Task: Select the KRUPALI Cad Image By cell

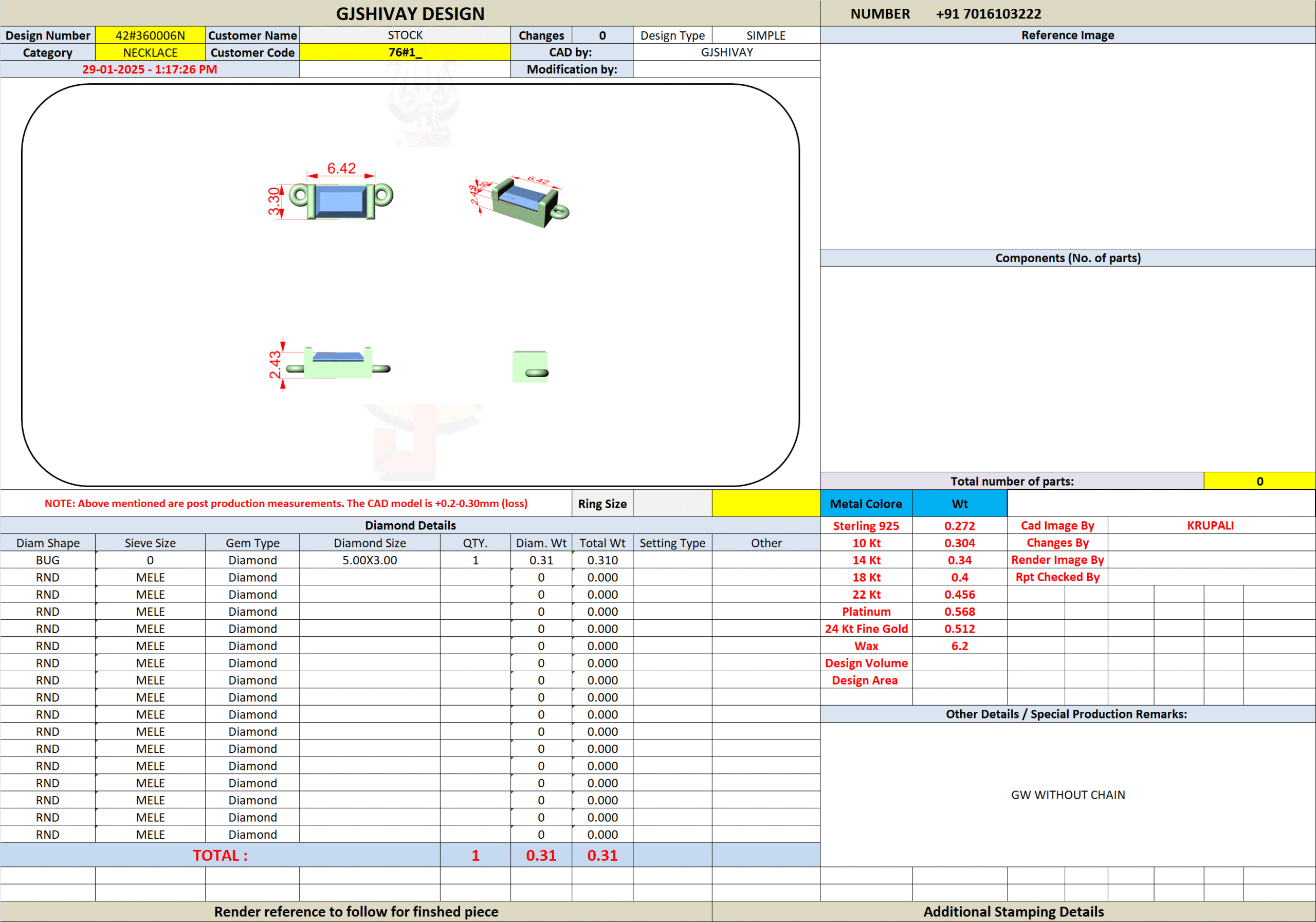Action: 1210,525
